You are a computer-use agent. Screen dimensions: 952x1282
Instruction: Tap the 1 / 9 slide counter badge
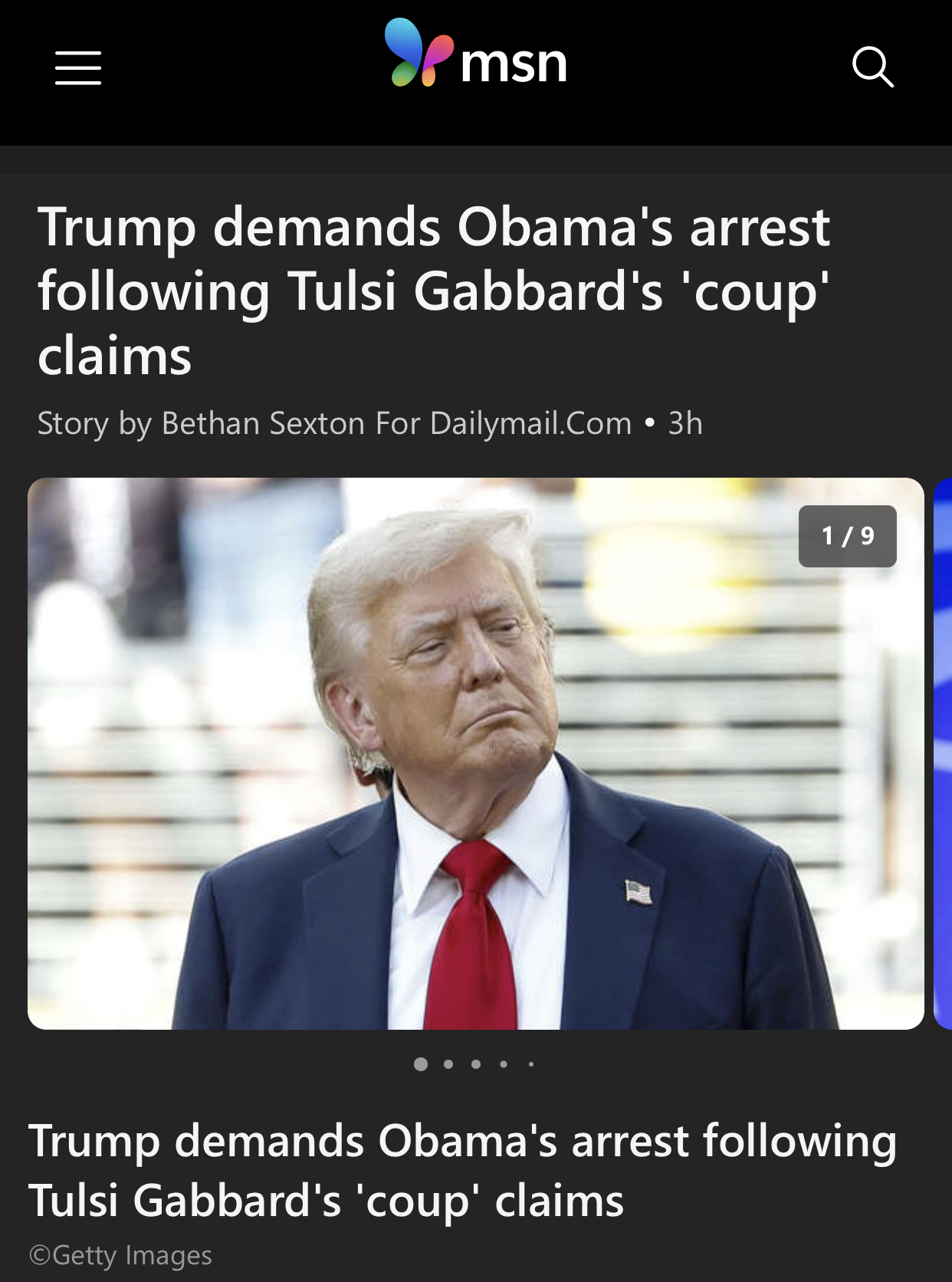(x=847, y=536)
